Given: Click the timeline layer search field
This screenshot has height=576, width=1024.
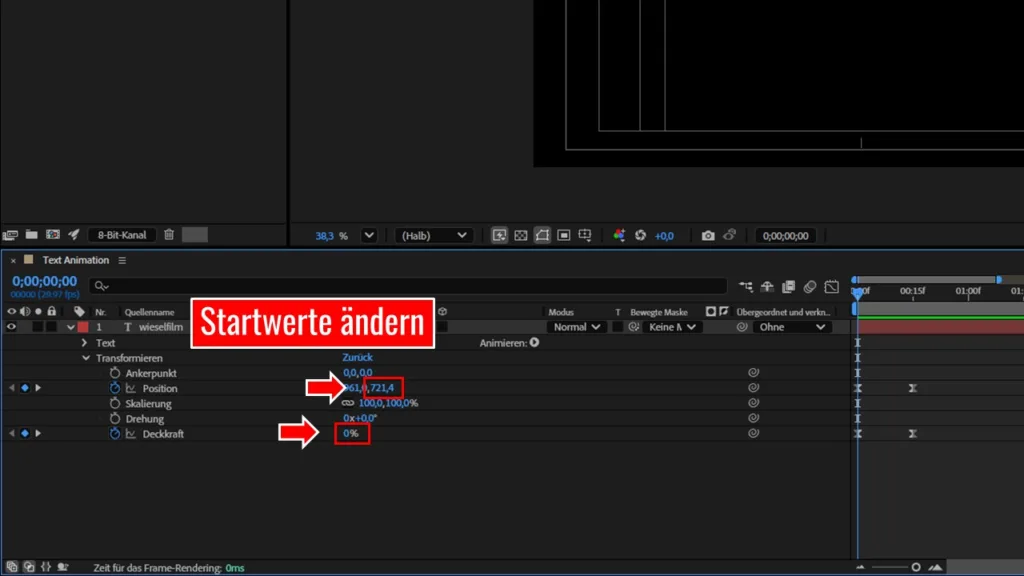Looking at the screenshot, I should click(409, 286).
